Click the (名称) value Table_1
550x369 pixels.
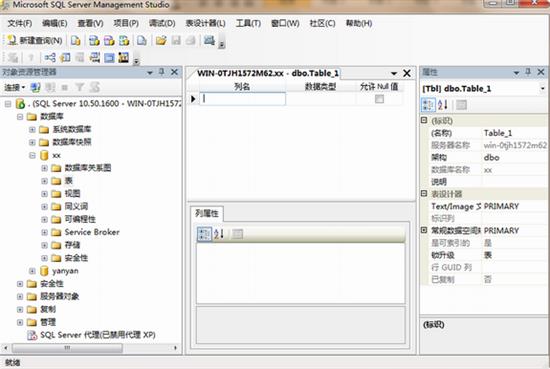(x=498, y=133)
